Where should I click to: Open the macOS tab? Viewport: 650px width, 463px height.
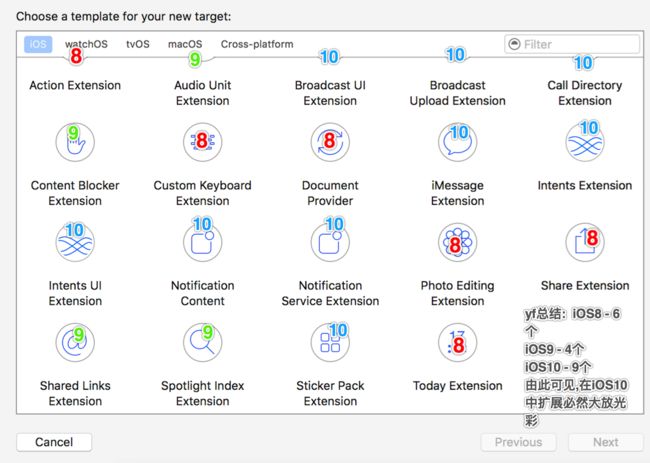pos(185,44)
